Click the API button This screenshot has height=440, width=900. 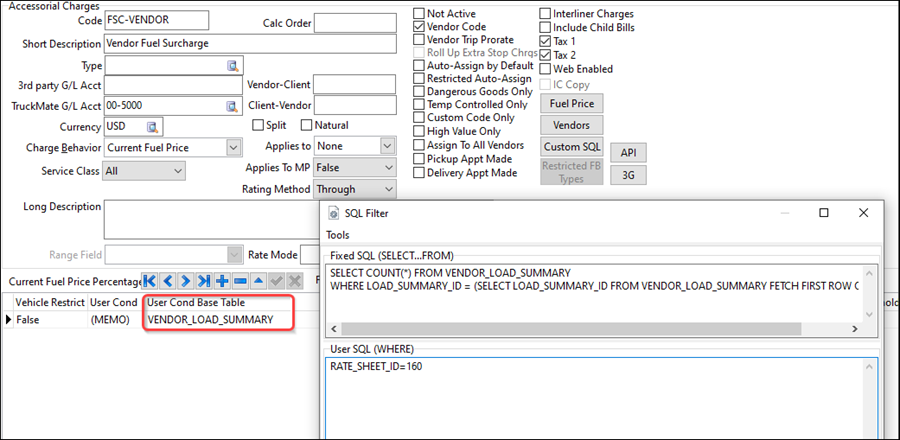click(x=629, y=153)
